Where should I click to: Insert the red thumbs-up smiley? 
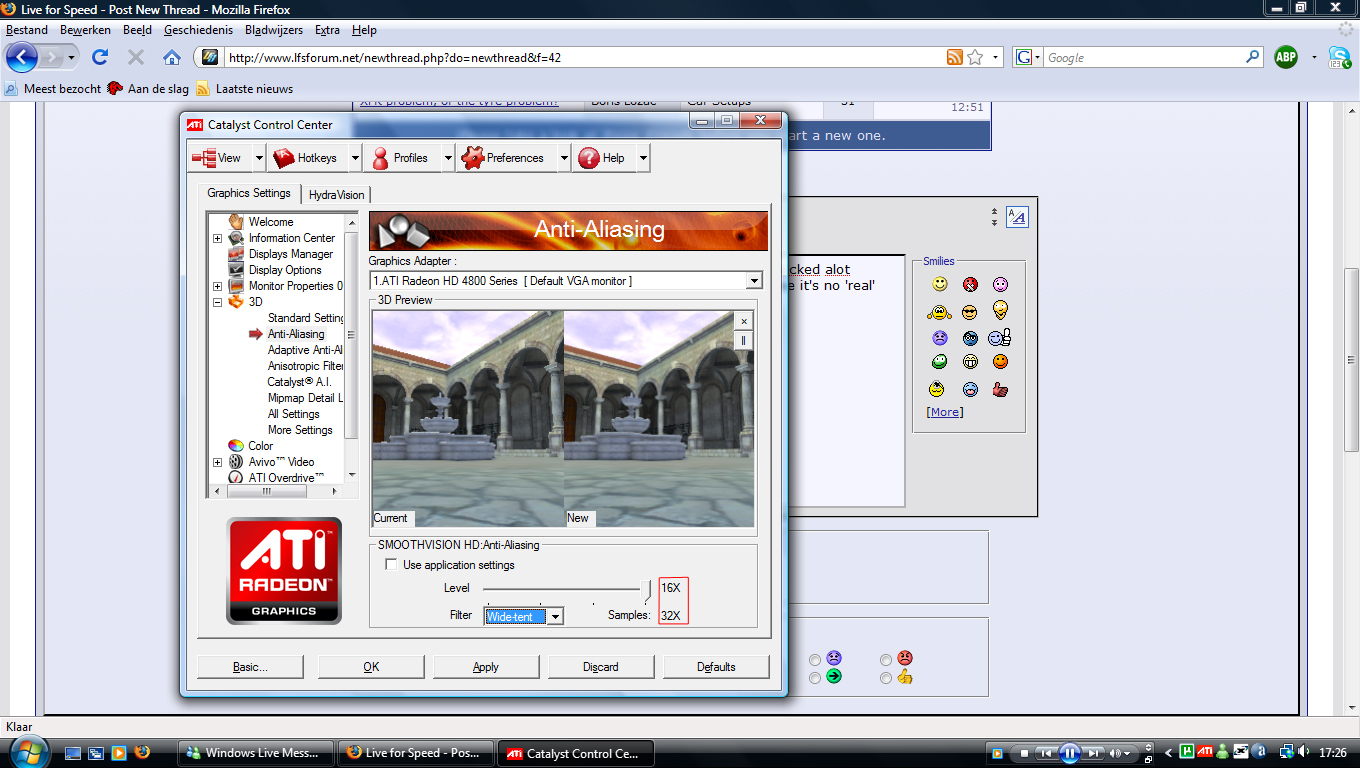click(1001, 389)
